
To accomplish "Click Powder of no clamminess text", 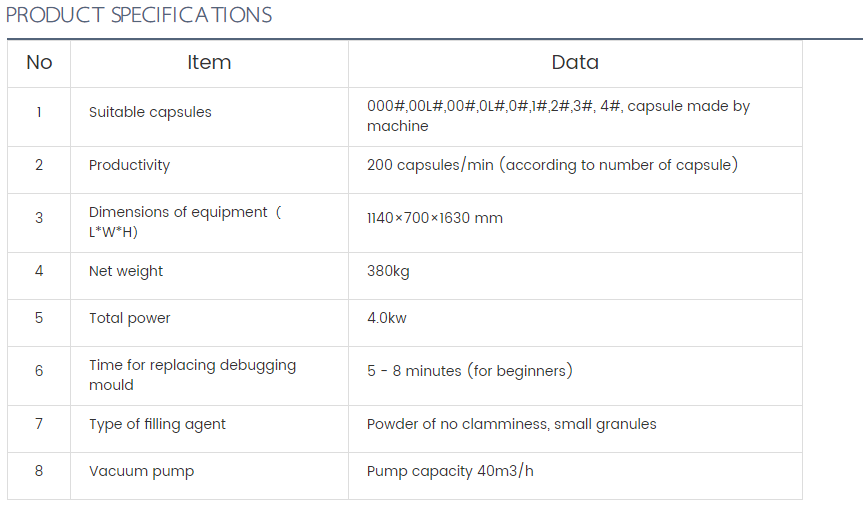I will [511, 424].
